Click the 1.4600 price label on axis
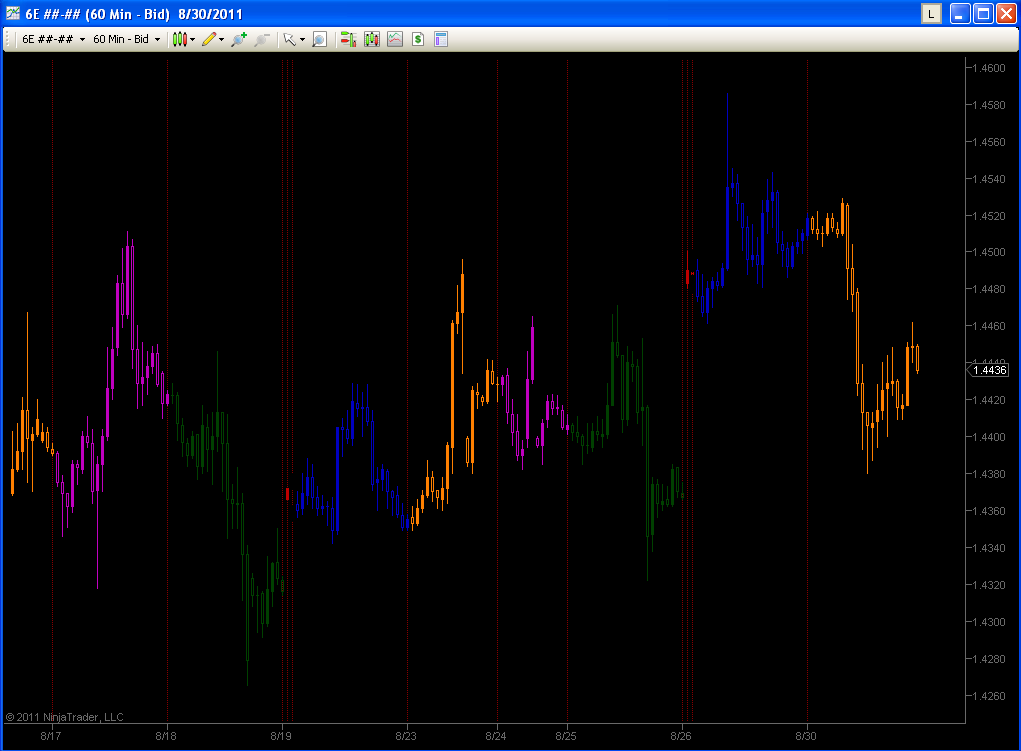This screenshot has height=751, width=1021. click(989, 68)
